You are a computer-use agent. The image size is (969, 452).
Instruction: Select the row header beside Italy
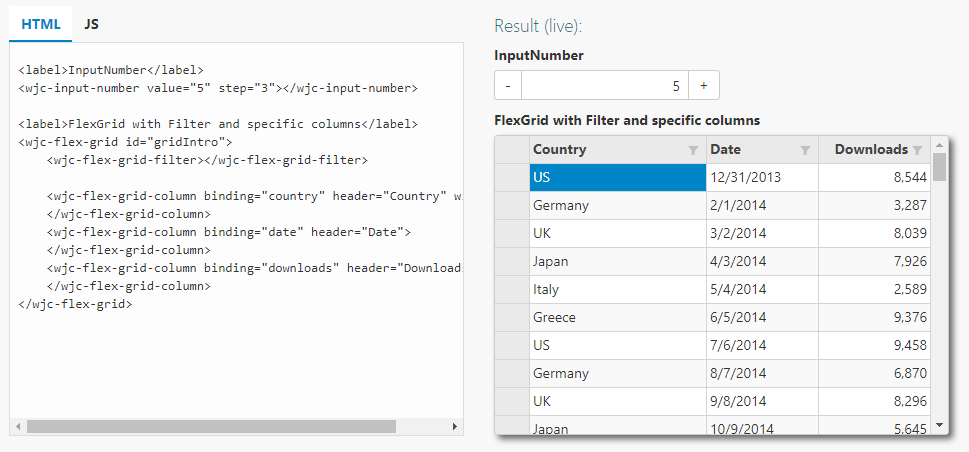pyautogui.click(x=513, y=290)
